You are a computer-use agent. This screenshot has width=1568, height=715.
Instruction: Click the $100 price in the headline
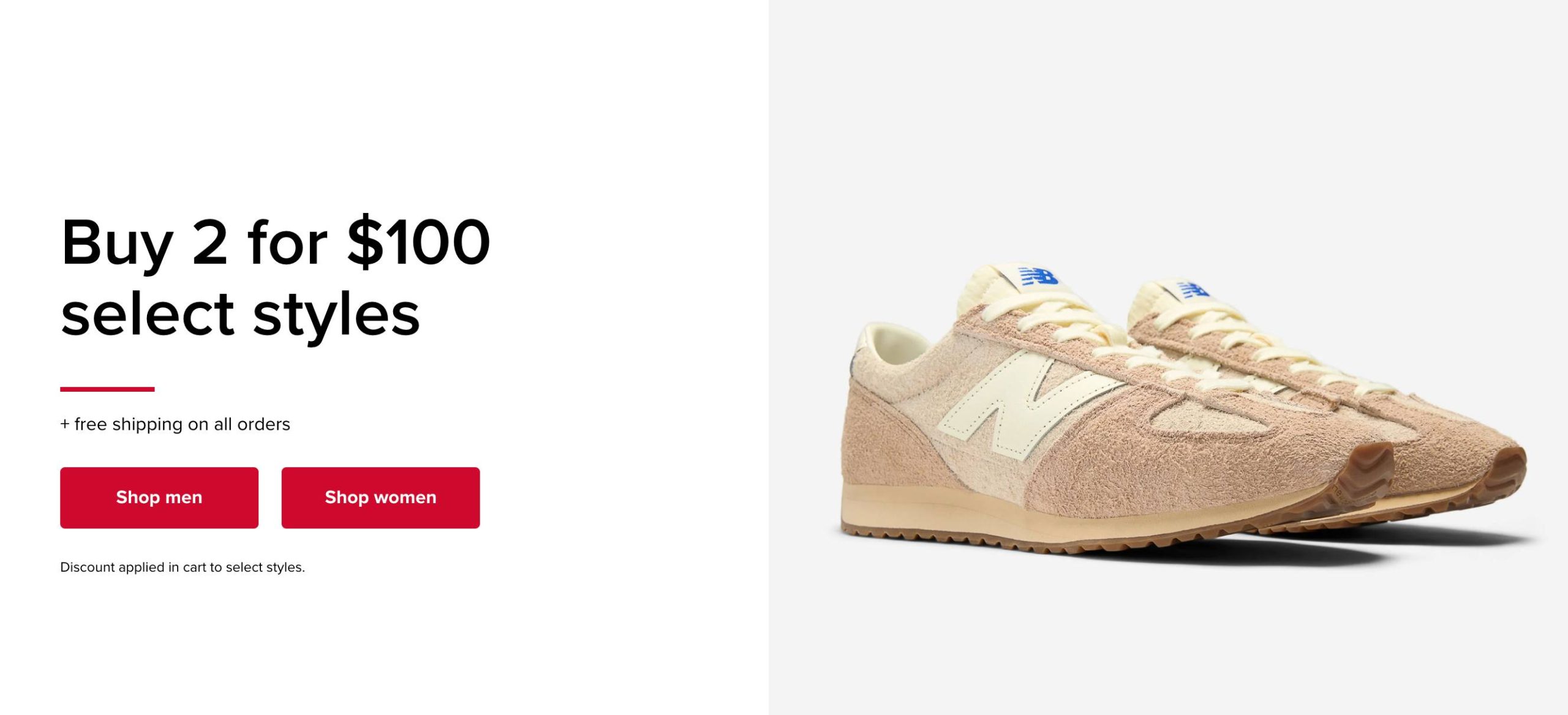coord(420,243)
